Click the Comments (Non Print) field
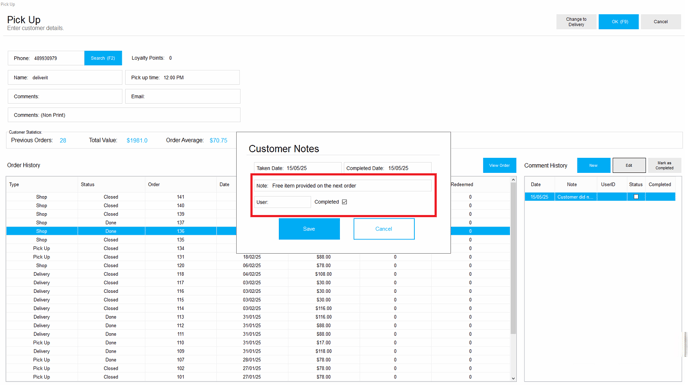 point(124,115)
